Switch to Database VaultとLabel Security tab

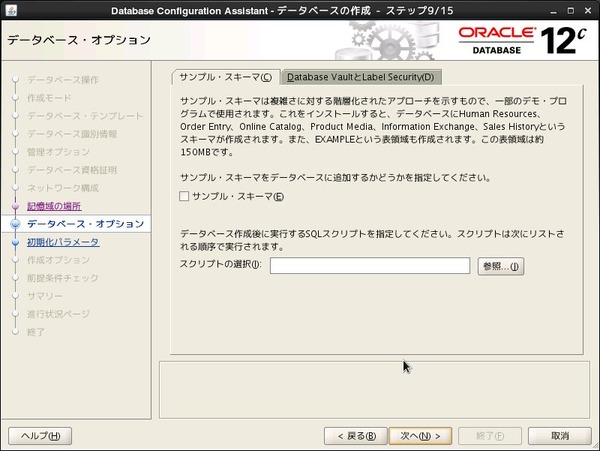(x=361, y=77)
